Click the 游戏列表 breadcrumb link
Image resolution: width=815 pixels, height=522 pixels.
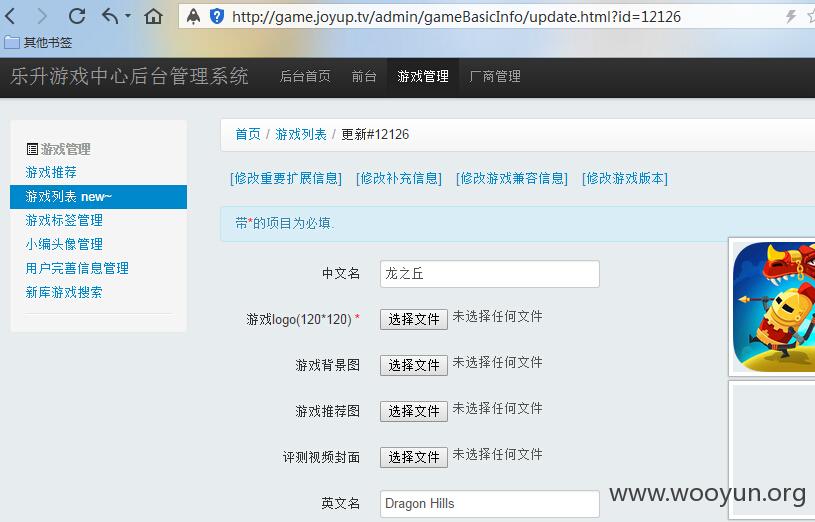[301, 134]
